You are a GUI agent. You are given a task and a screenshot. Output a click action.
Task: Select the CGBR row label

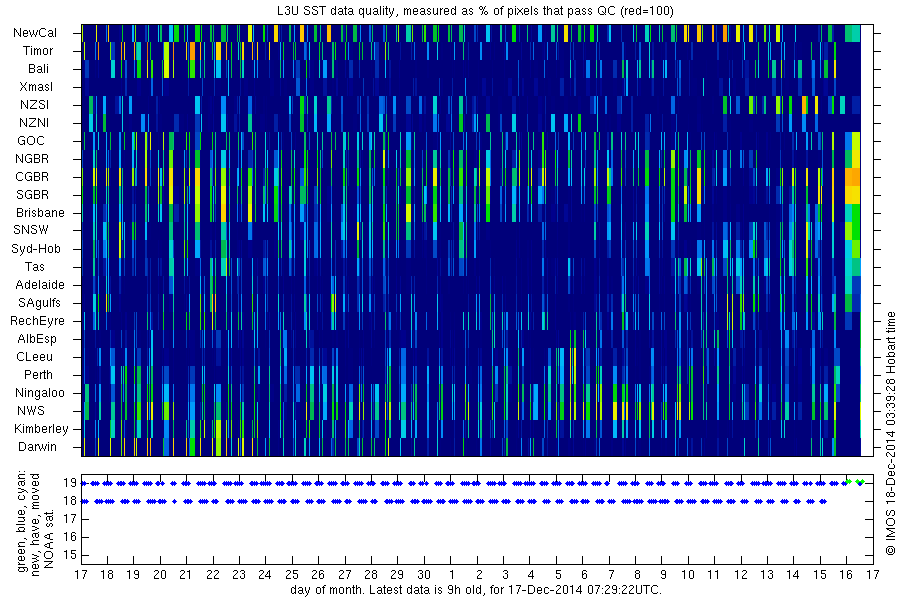point(32,176)
